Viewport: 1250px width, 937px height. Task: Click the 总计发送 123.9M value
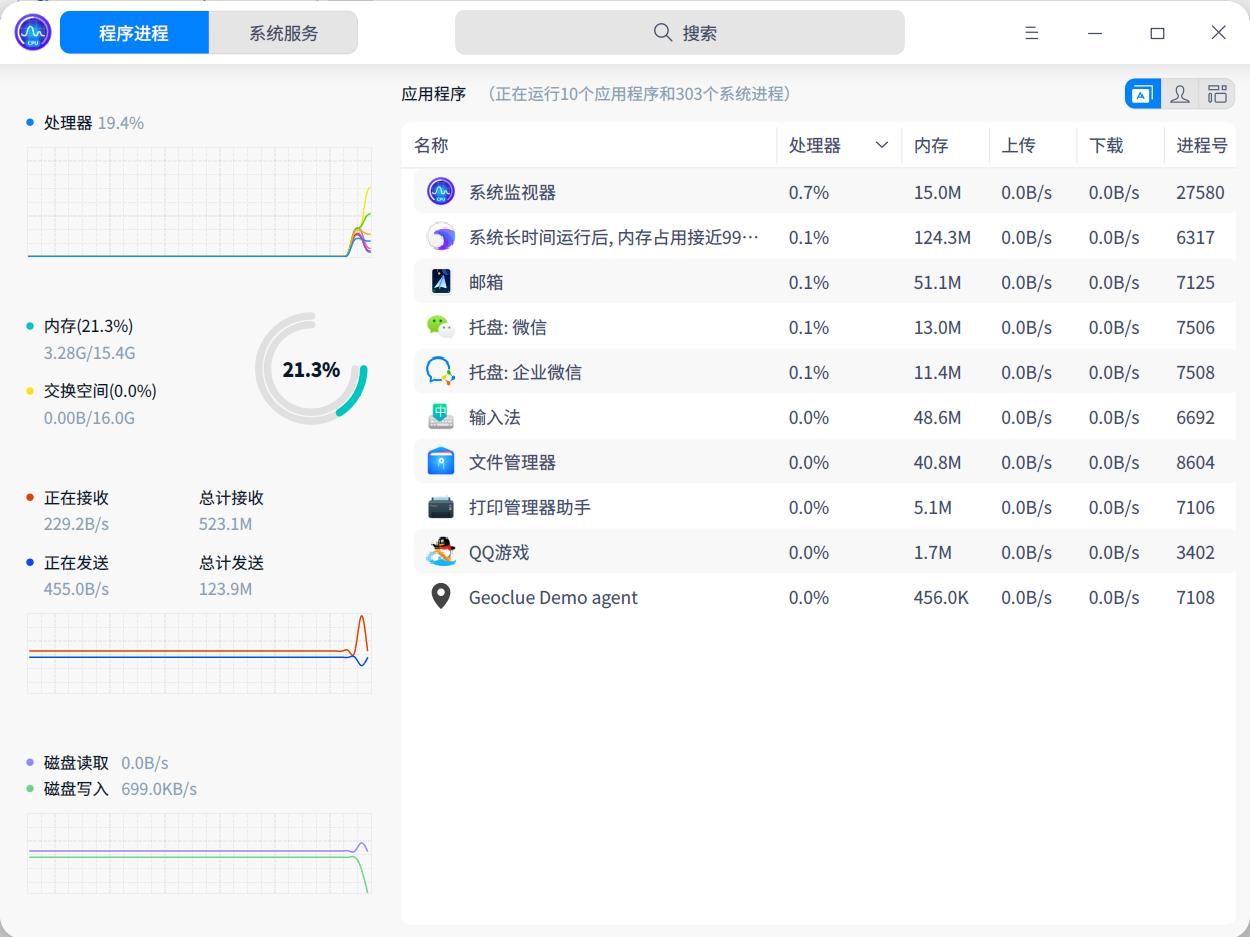coord(225,589)
